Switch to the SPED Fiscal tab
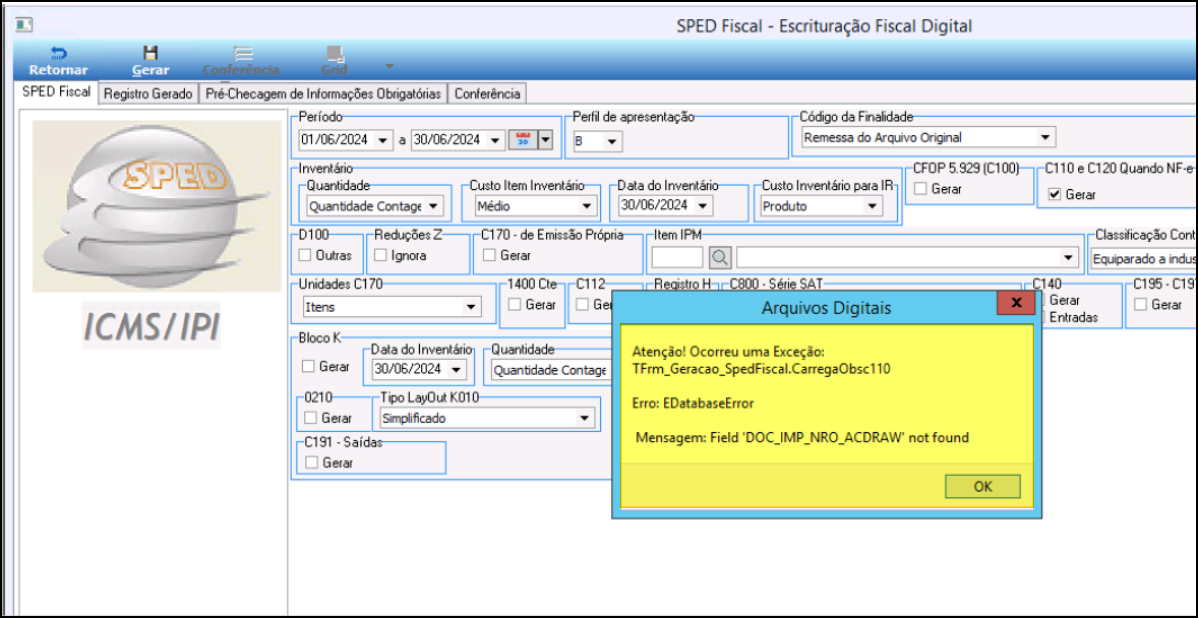 click(x=57, y=92)
